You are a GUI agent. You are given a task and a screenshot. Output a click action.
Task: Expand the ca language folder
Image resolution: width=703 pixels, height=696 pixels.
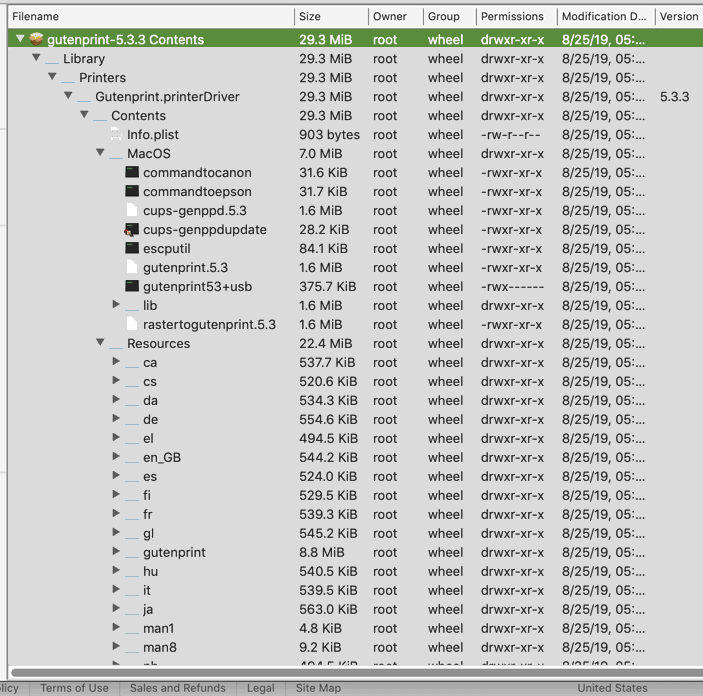[116, 361]
